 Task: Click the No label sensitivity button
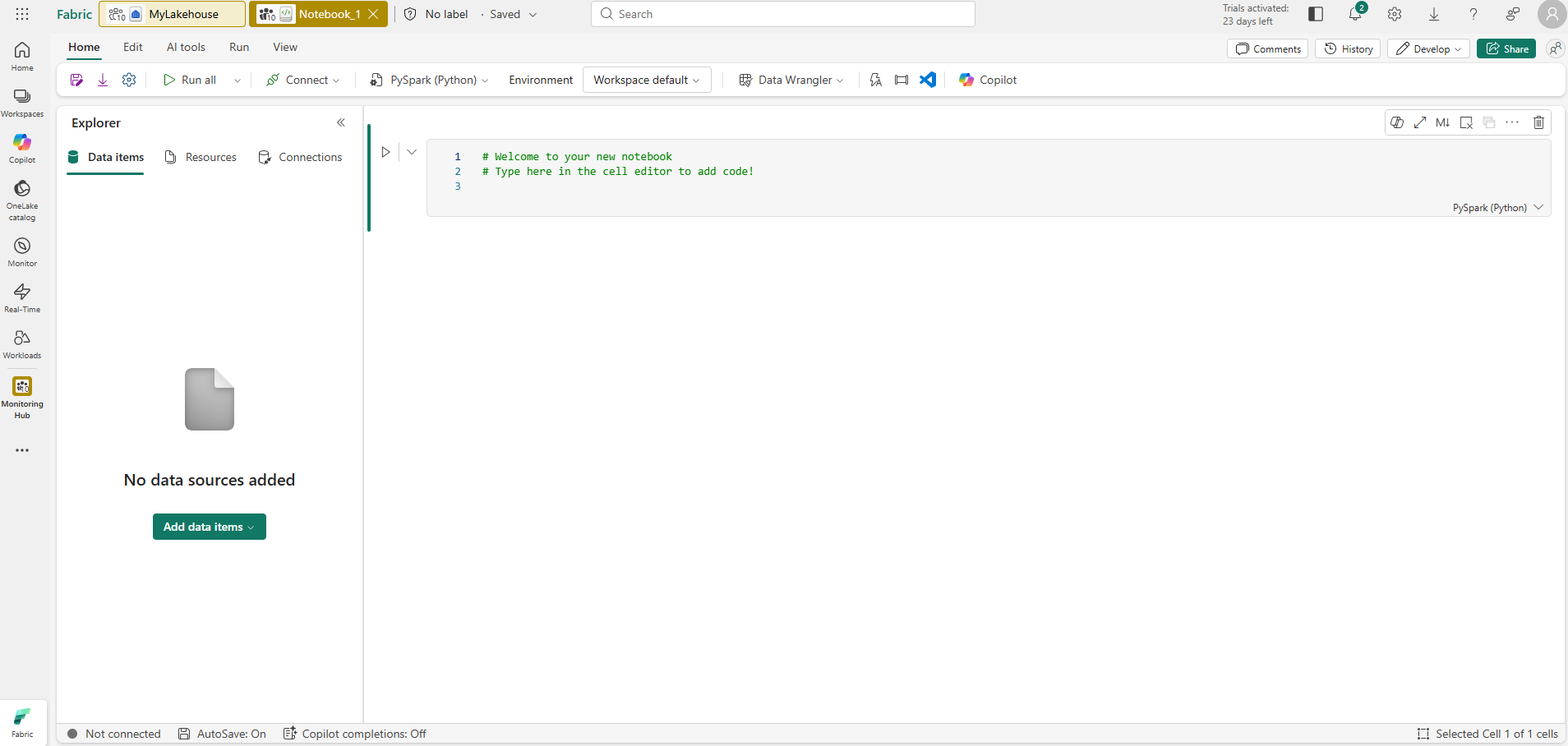[x=436, y=14]
